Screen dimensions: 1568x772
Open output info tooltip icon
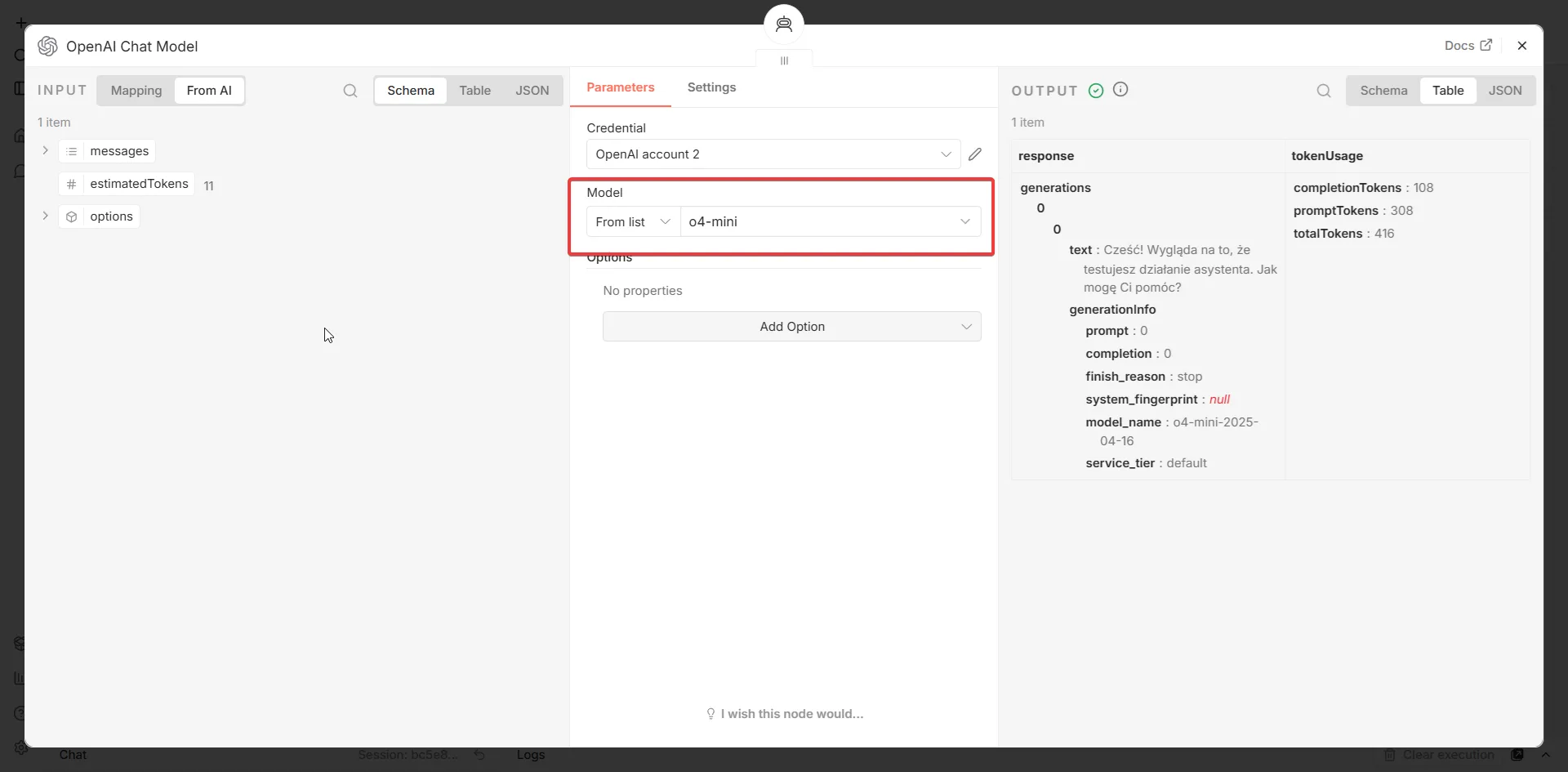click(x=1120, y=90)
